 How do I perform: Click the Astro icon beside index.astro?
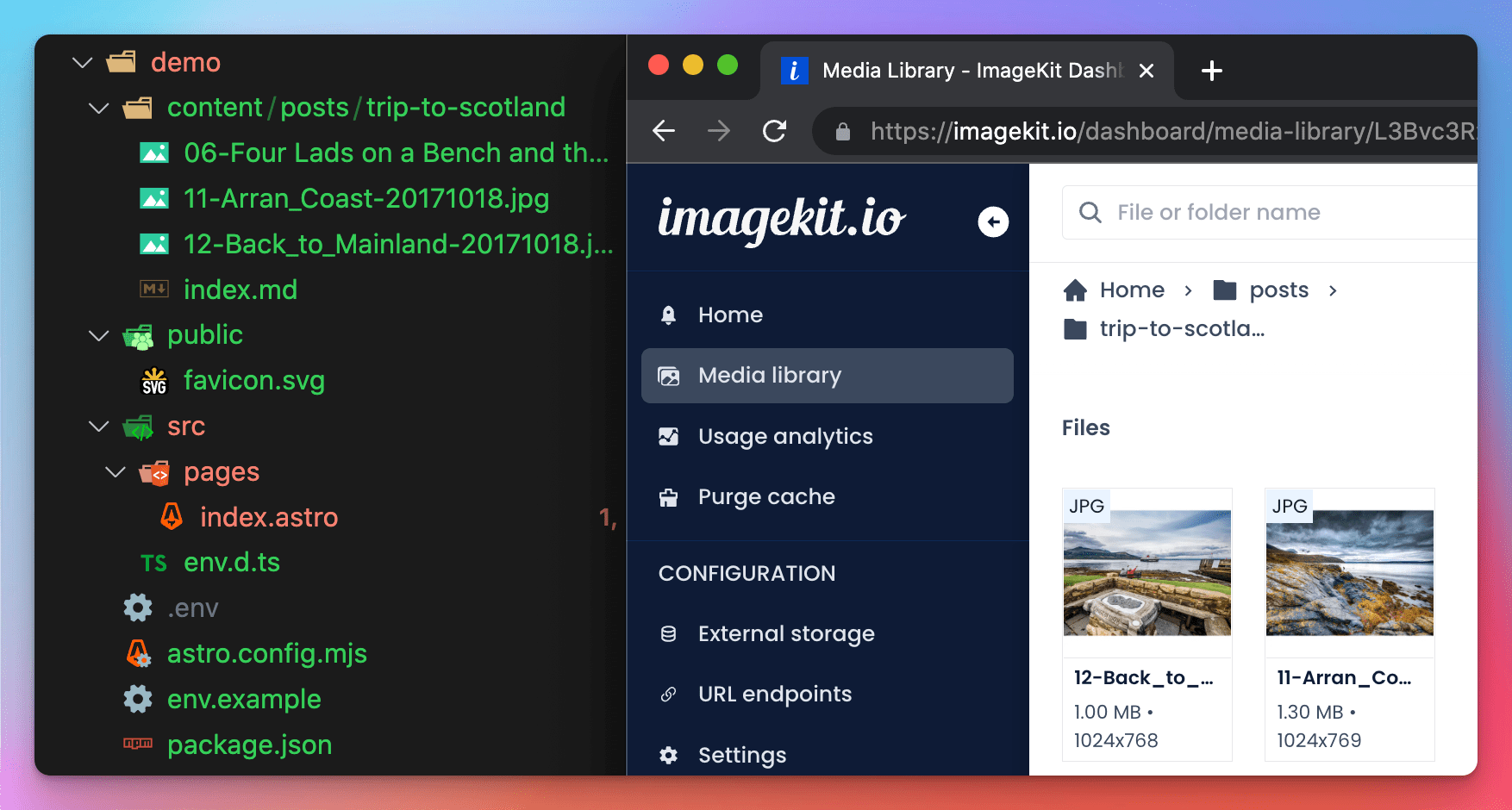[172, 517]
